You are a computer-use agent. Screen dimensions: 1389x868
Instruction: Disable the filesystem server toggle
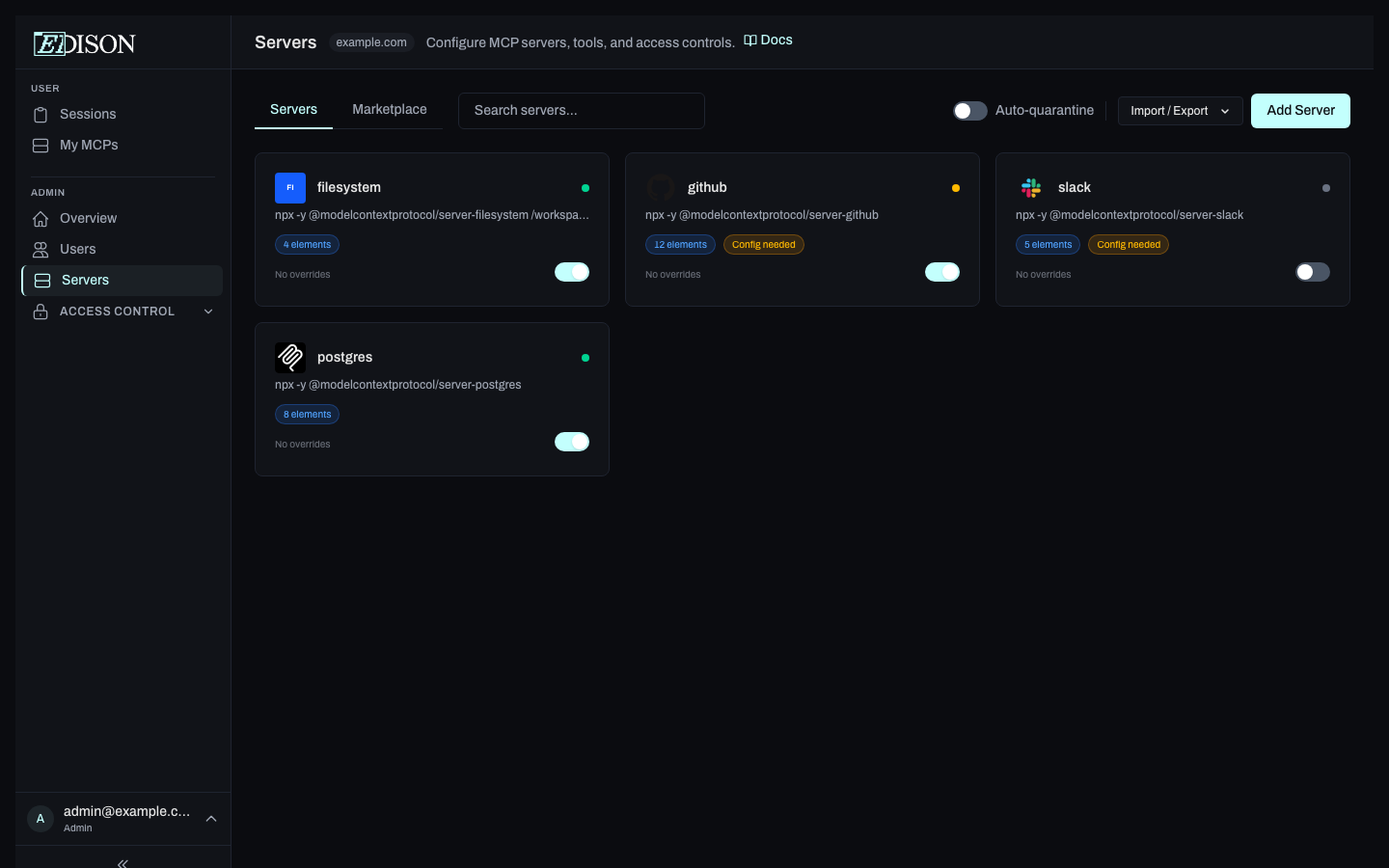coord(571,272)
